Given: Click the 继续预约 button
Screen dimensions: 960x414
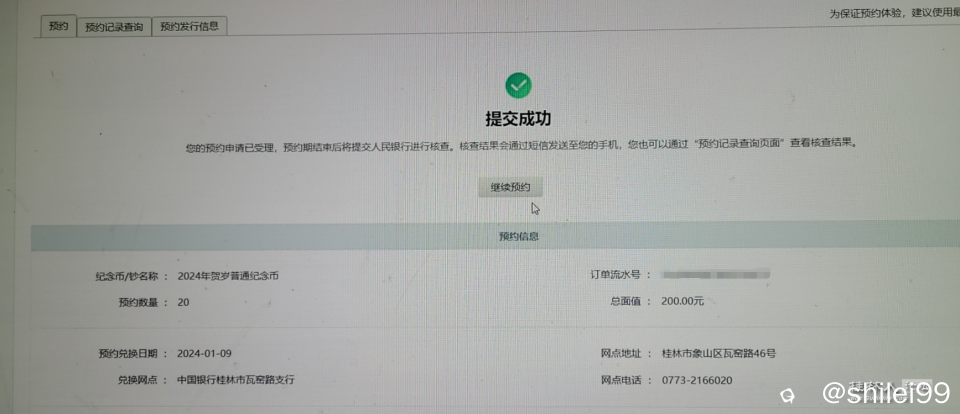Looking at the screenshot, I should tap(510, 187).
